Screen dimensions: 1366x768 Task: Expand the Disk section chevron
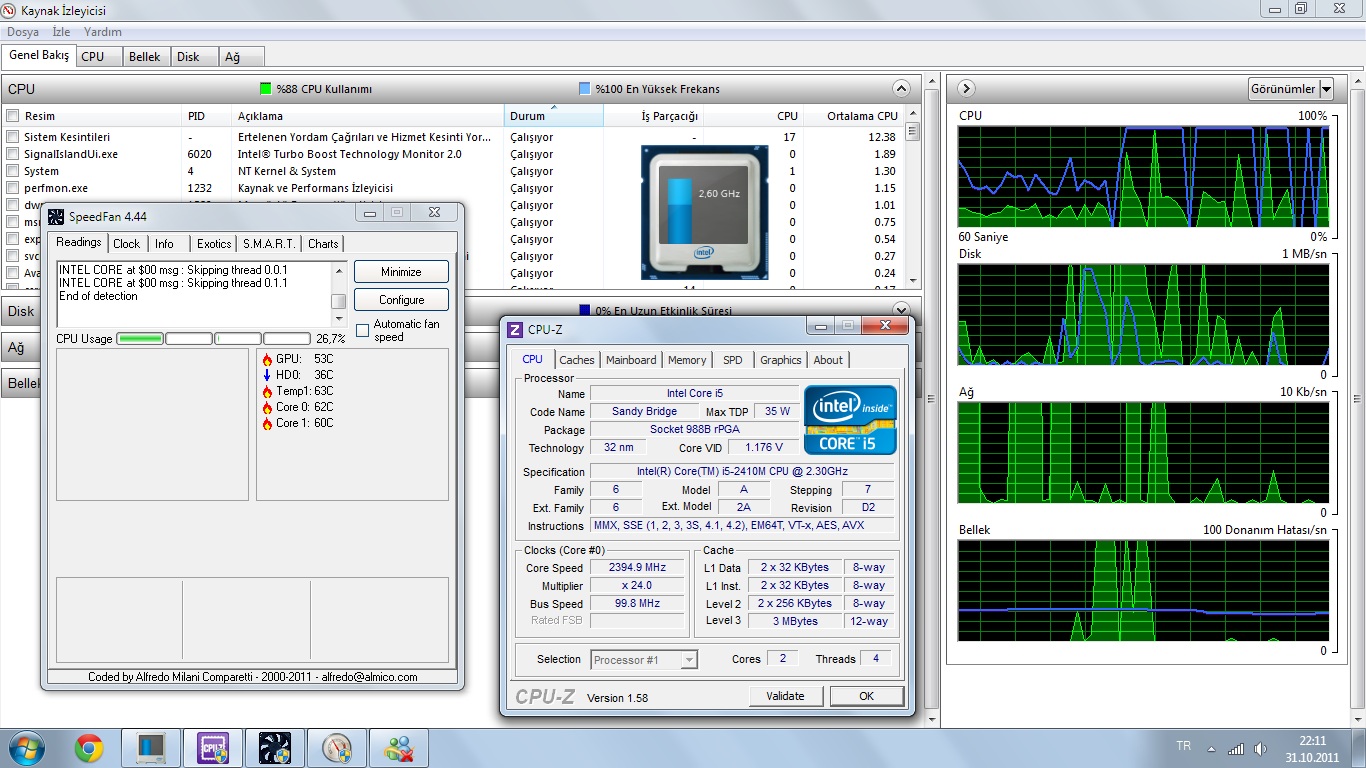tap(902, 310)
